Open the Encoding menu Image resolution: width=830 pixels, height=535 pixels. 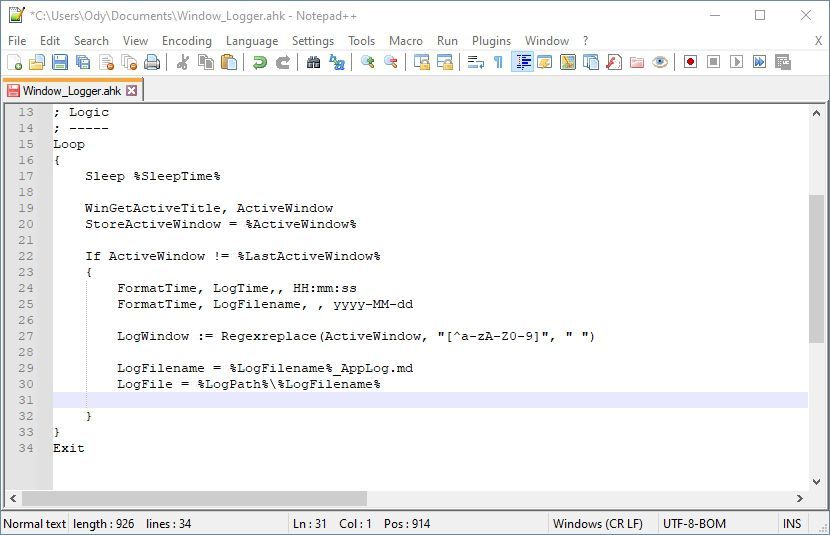pyautogui.click(x=186, y=41)
